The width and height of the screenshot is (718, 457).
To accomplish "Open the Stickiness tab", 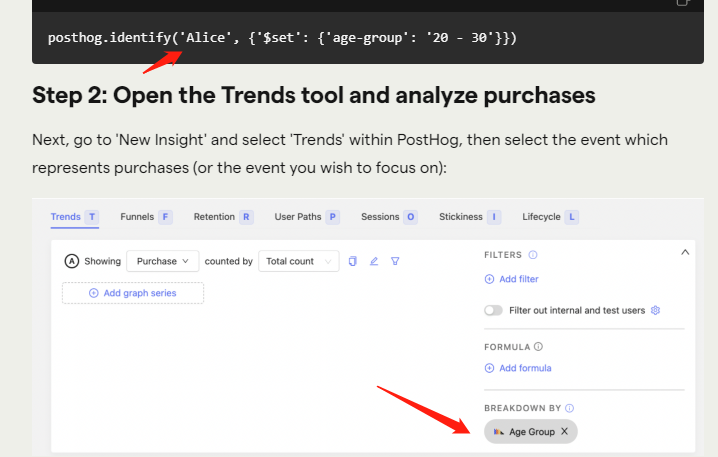I will [x=470, y=217].
